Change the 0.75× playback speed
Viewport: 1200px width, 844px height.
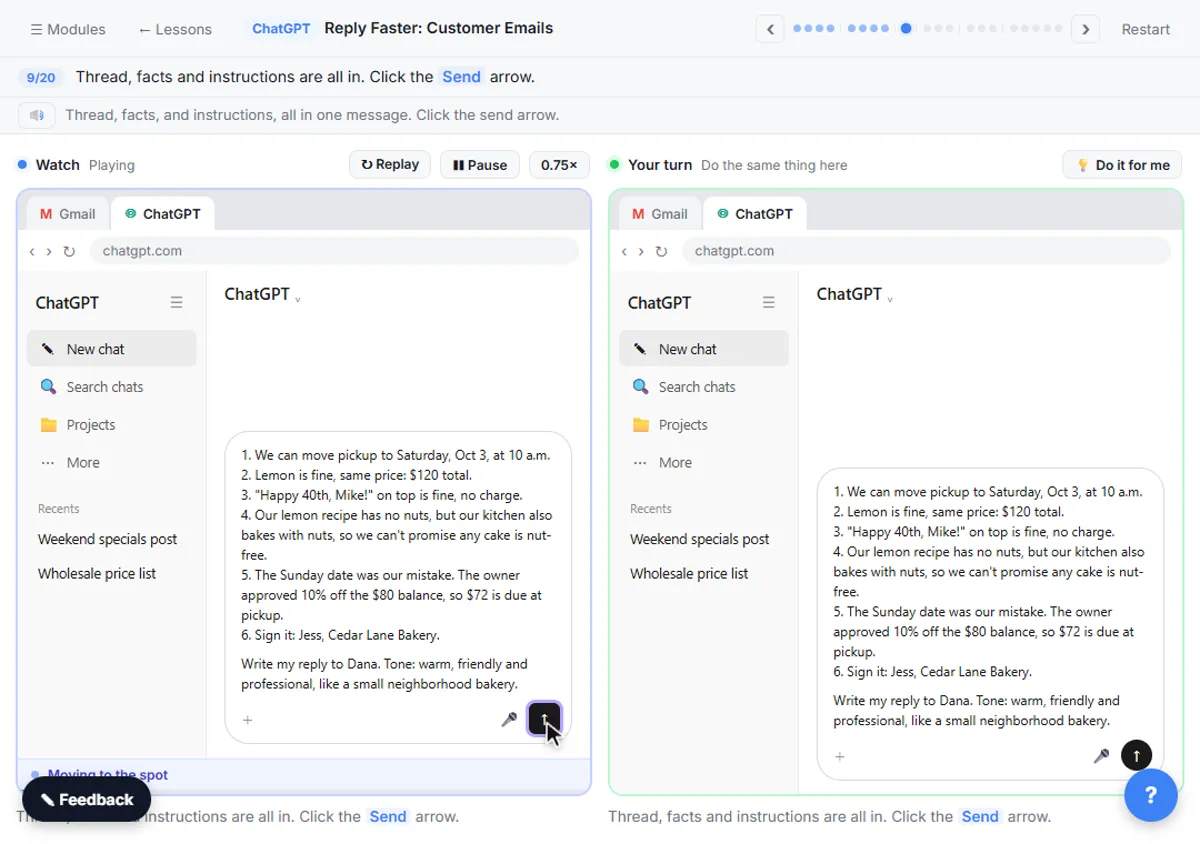point(559,165)
